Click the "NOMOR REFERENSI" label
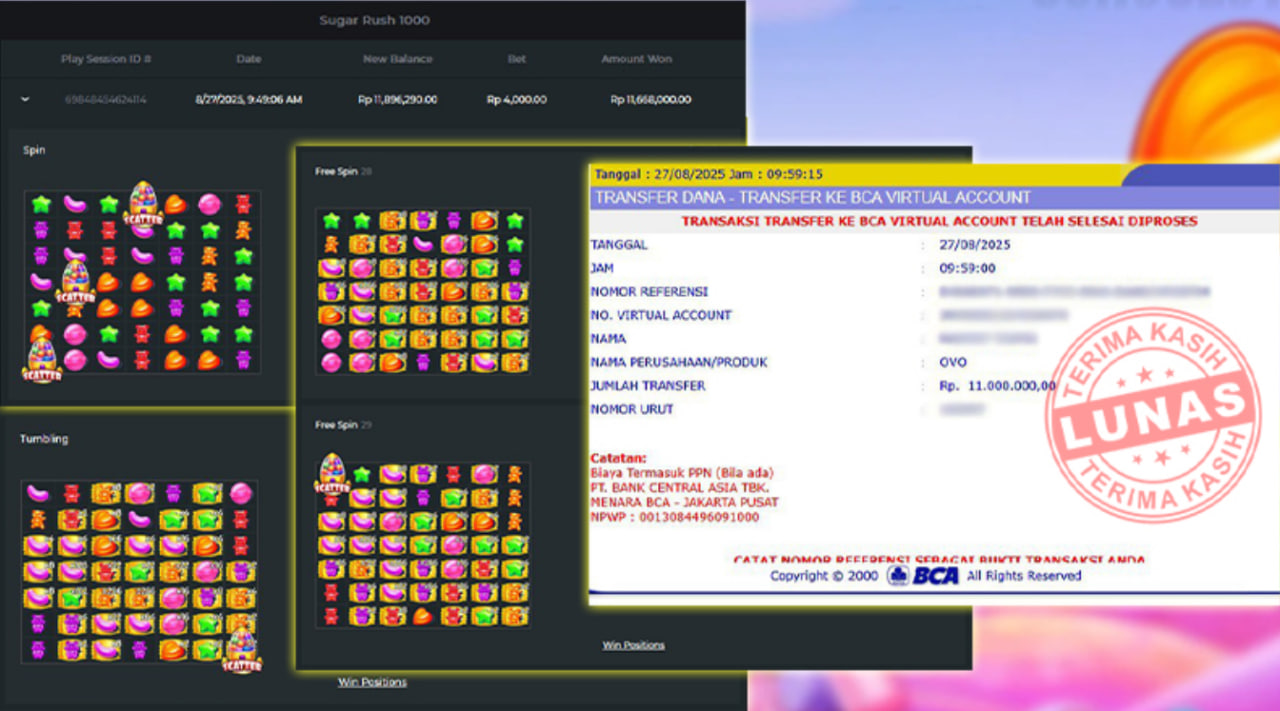This screenshot has height=711, width=1280. click(649, 292)
